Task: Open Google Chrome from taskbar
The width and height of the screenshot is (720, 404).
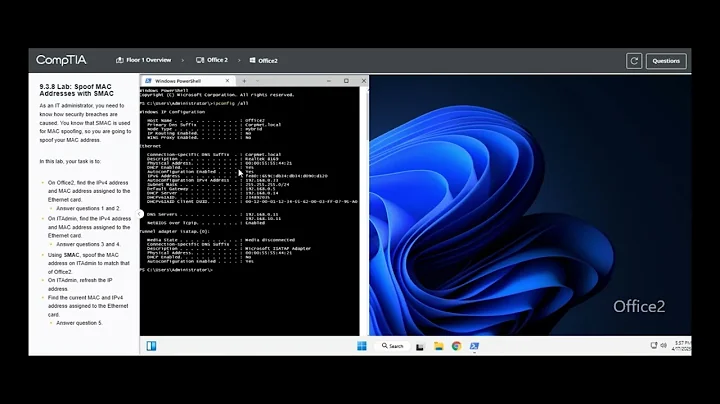Action: coord(456,346)
